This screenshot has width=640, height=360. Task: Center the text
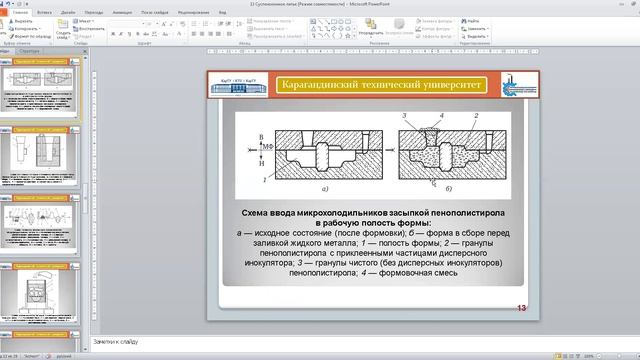(x=202, y=34)
